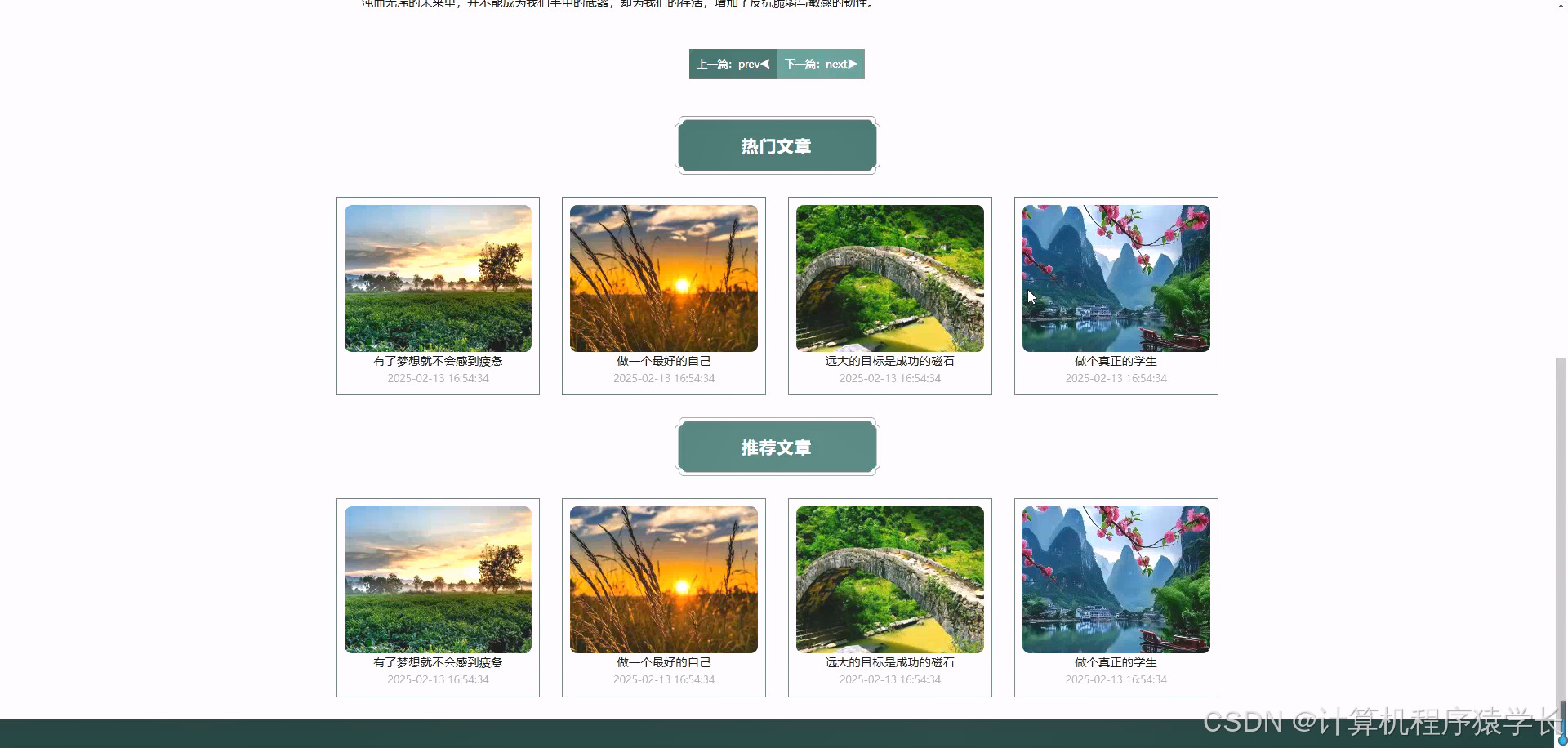Viewport: 1568px width, 748px height.
Task: Click the ▶ arrow on the next button
Action: pyautogui.click(x=852, y=64)
